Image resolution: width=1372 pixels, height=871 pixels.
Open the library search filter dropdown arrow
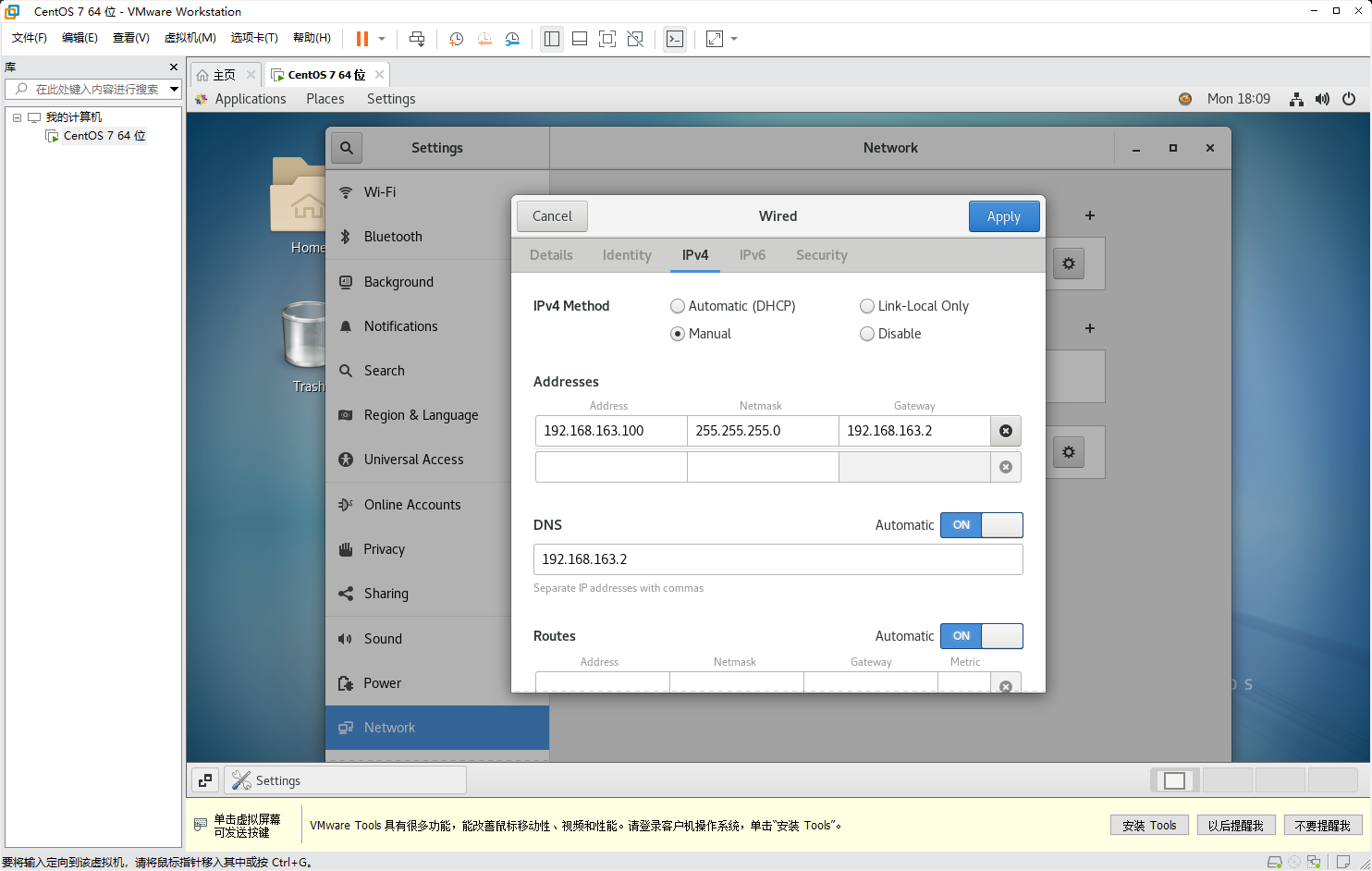(174, 89)
